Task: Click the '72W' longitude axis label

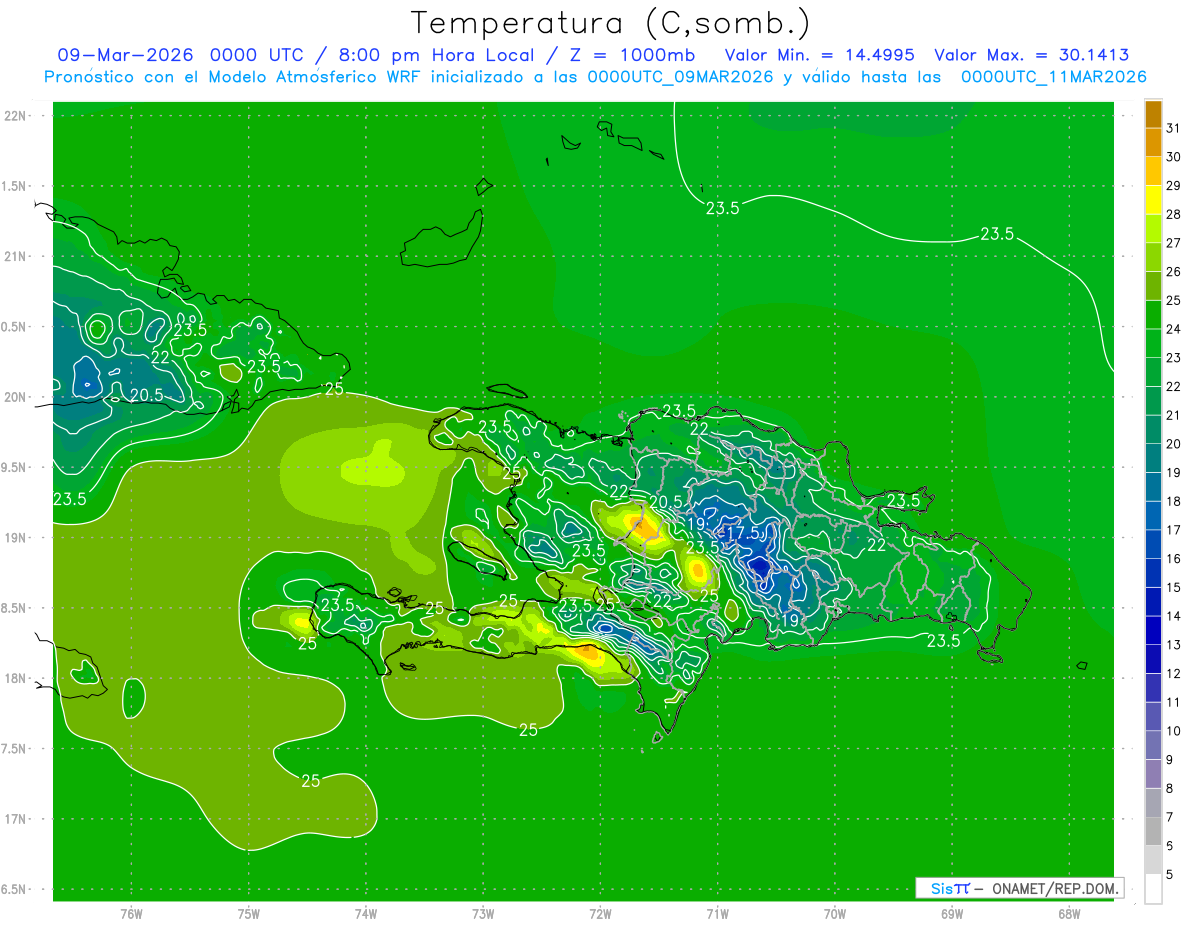Action: click(x=600, y=914)
